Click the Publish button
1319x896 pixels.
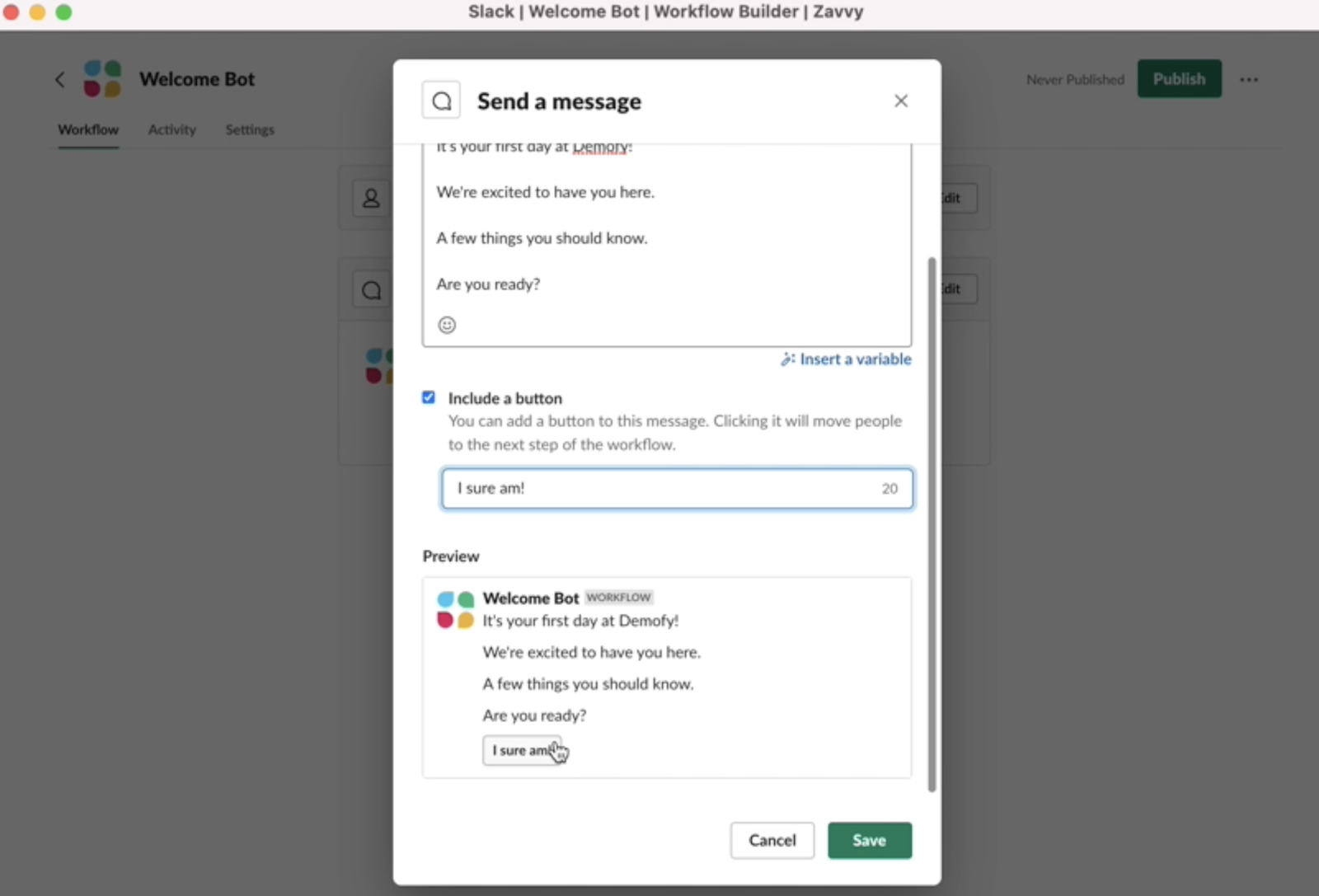(x=1179, y=78)
